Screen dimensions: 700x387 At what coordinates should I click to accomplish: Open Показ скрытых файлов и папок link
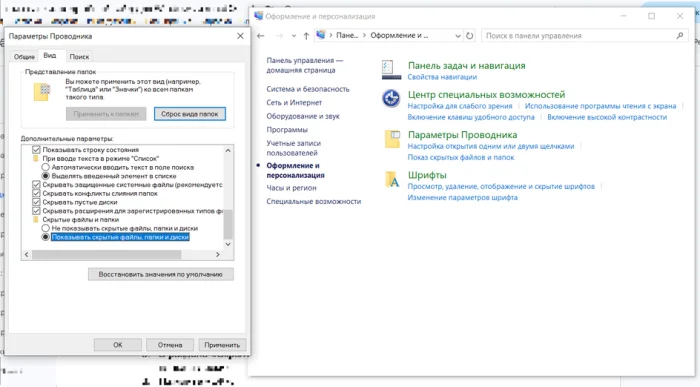pyautogui.click(x=461, y=157)
